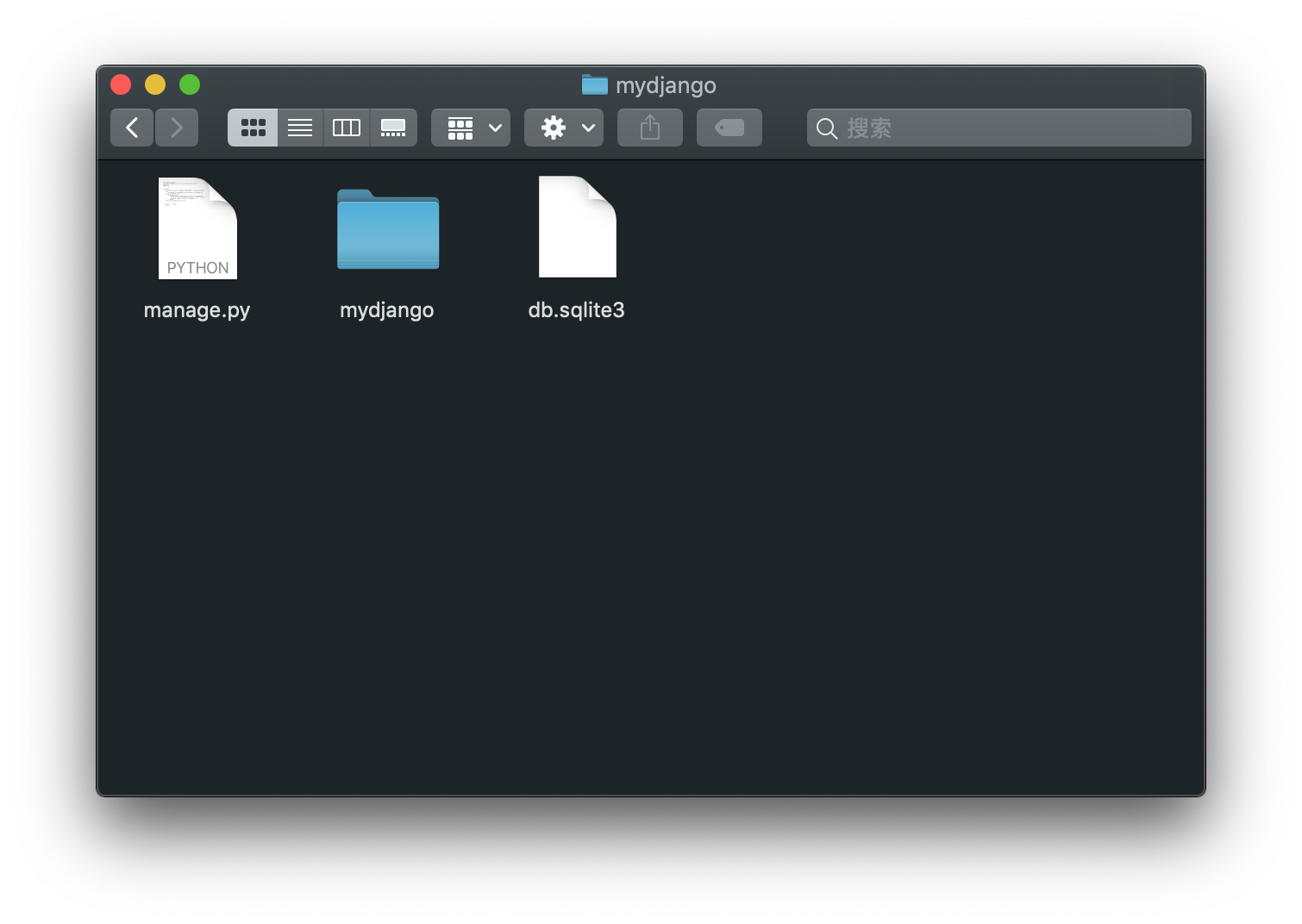Switch to icon grid view
Viewport: 1302px width, 924px height.
pos(253,128)
